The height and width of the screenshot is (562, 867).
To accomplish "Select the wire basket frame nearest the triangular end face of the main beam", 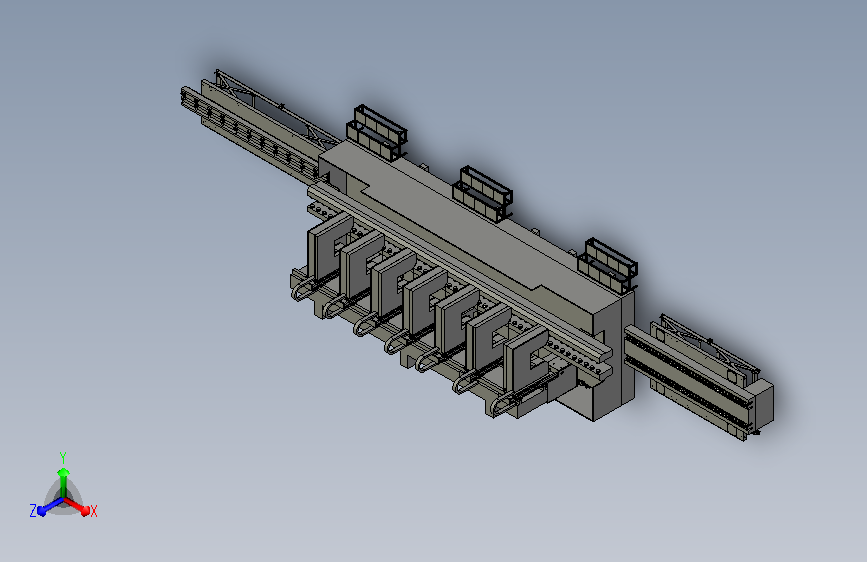I will [x=608, y=265].
